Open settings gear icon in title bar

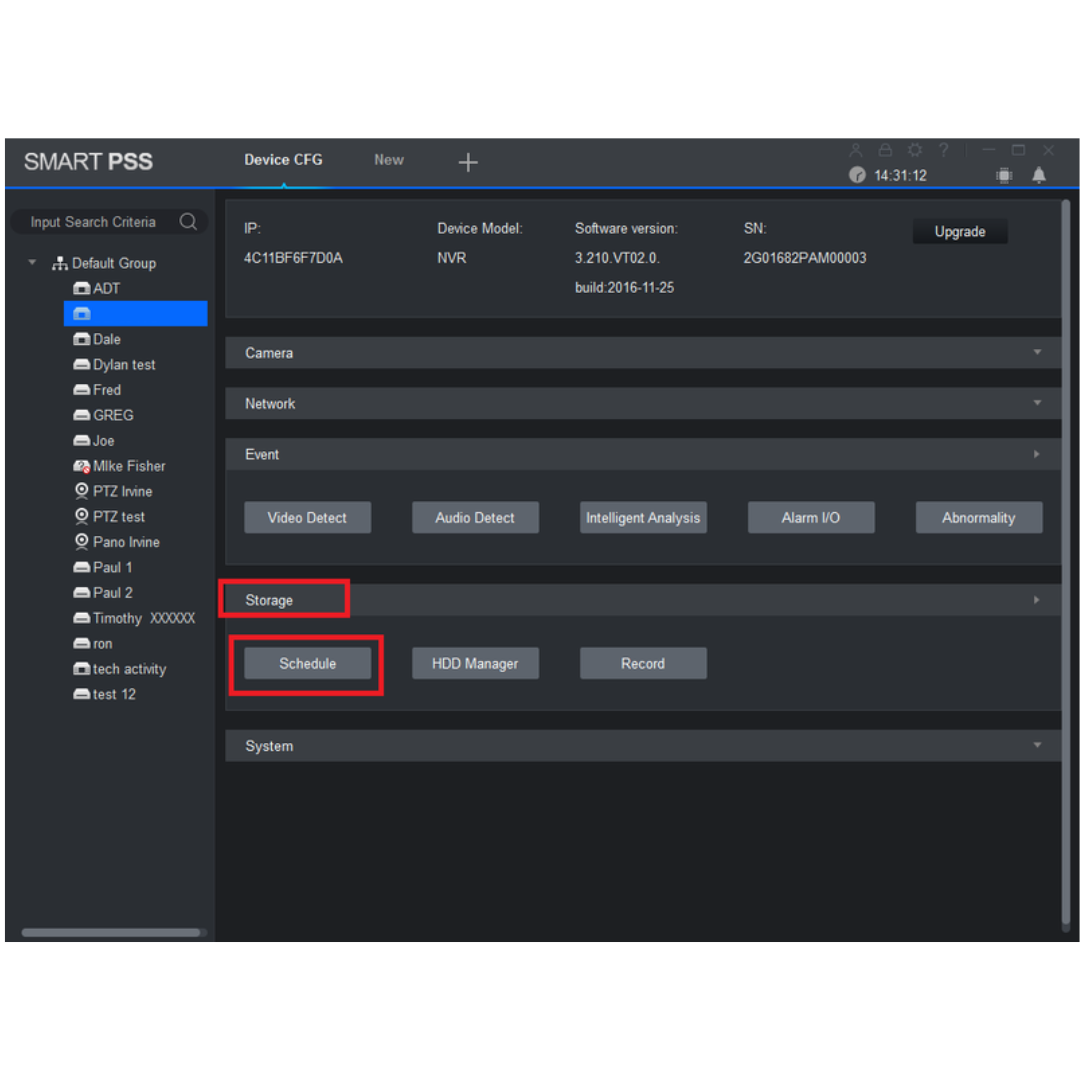tap(915, 150)
